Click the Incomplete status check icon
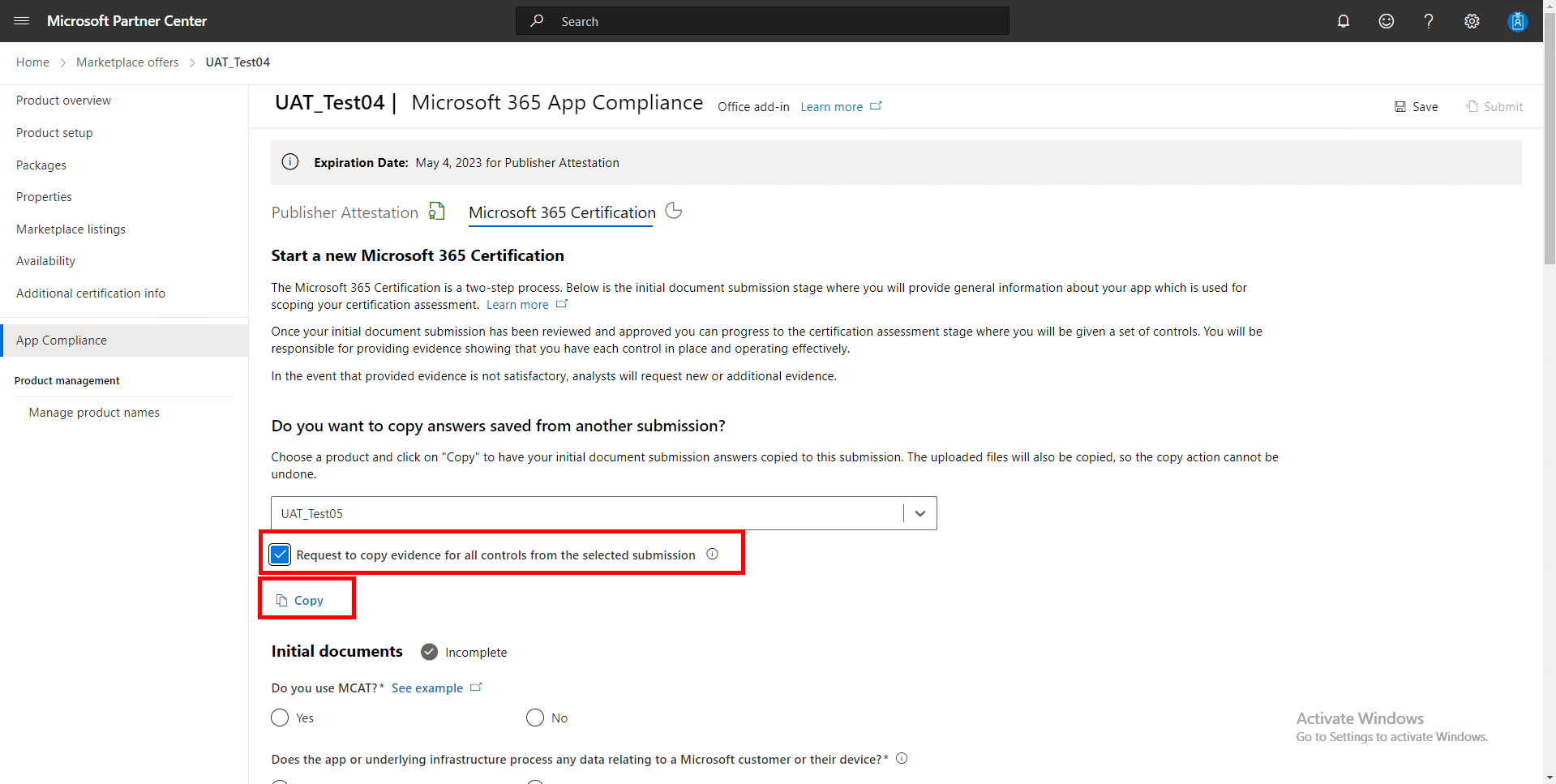The image size is (1556, 784). point(430,652)
